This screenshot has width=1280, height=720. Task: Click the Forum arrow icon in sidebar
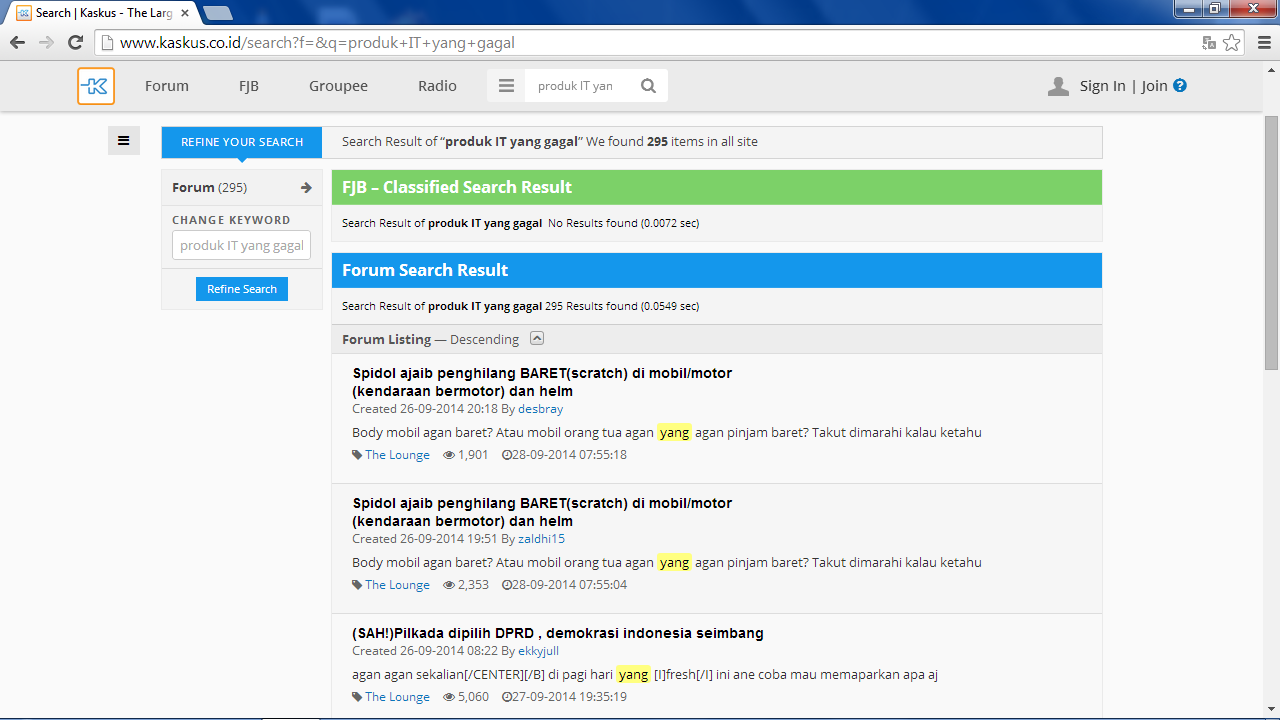click(306, 188)
